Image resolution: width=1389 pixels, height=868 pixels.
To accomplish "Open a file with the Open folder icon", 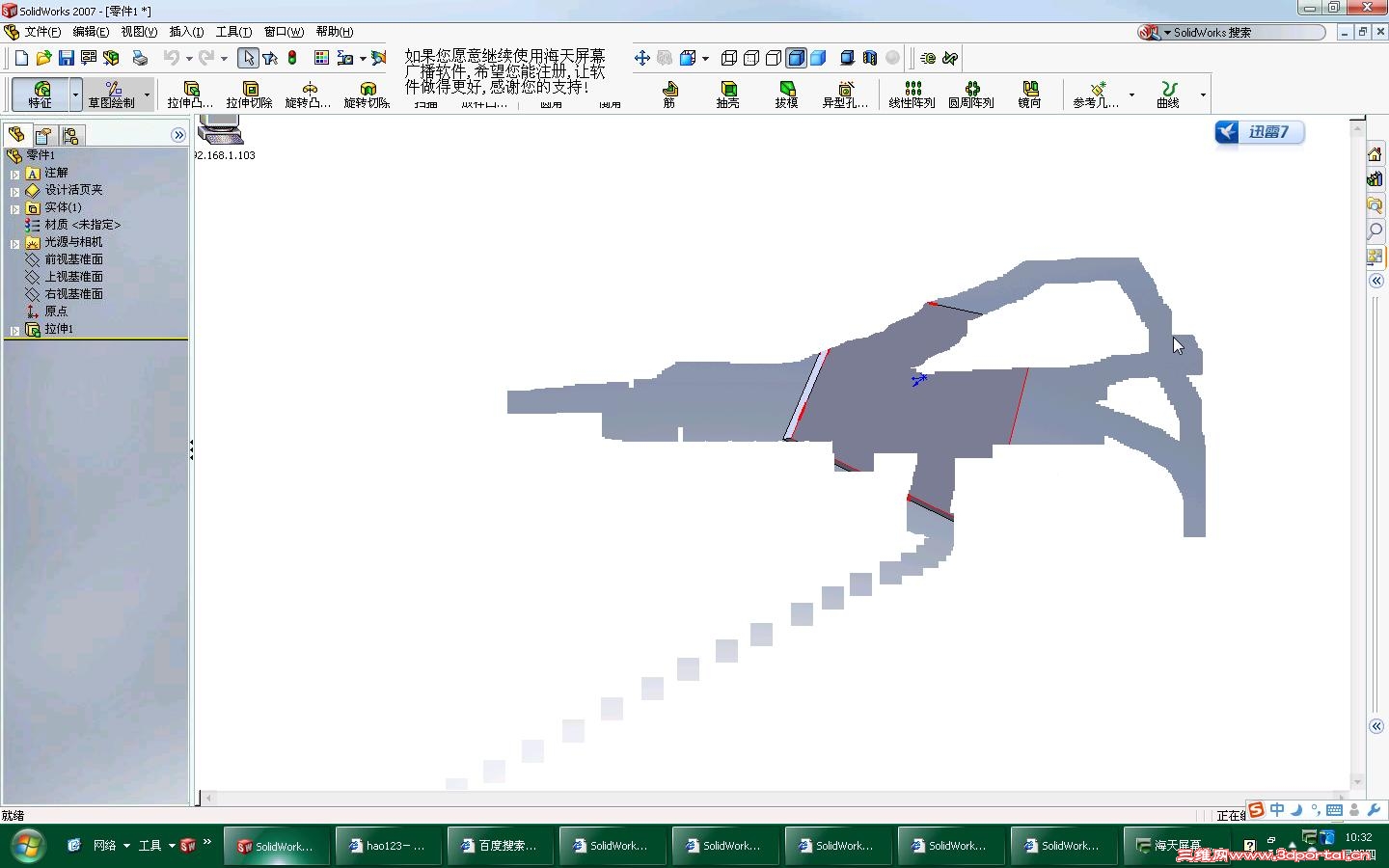I will pos(43,58).
